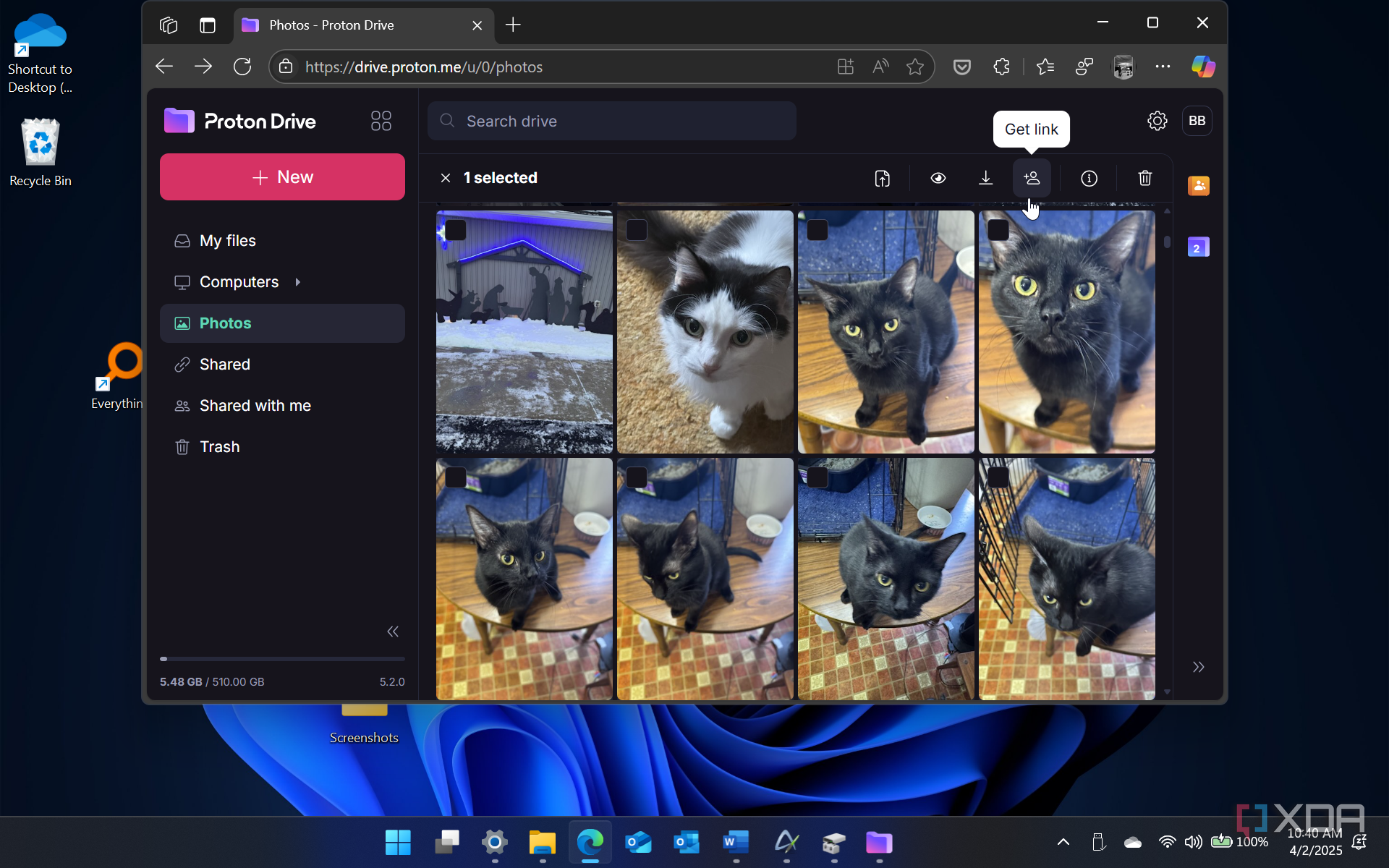The image size is (1389, 868).
Task: Open Edge Copilot icon
Action: pyautogui.click(x=1203, y=67)
